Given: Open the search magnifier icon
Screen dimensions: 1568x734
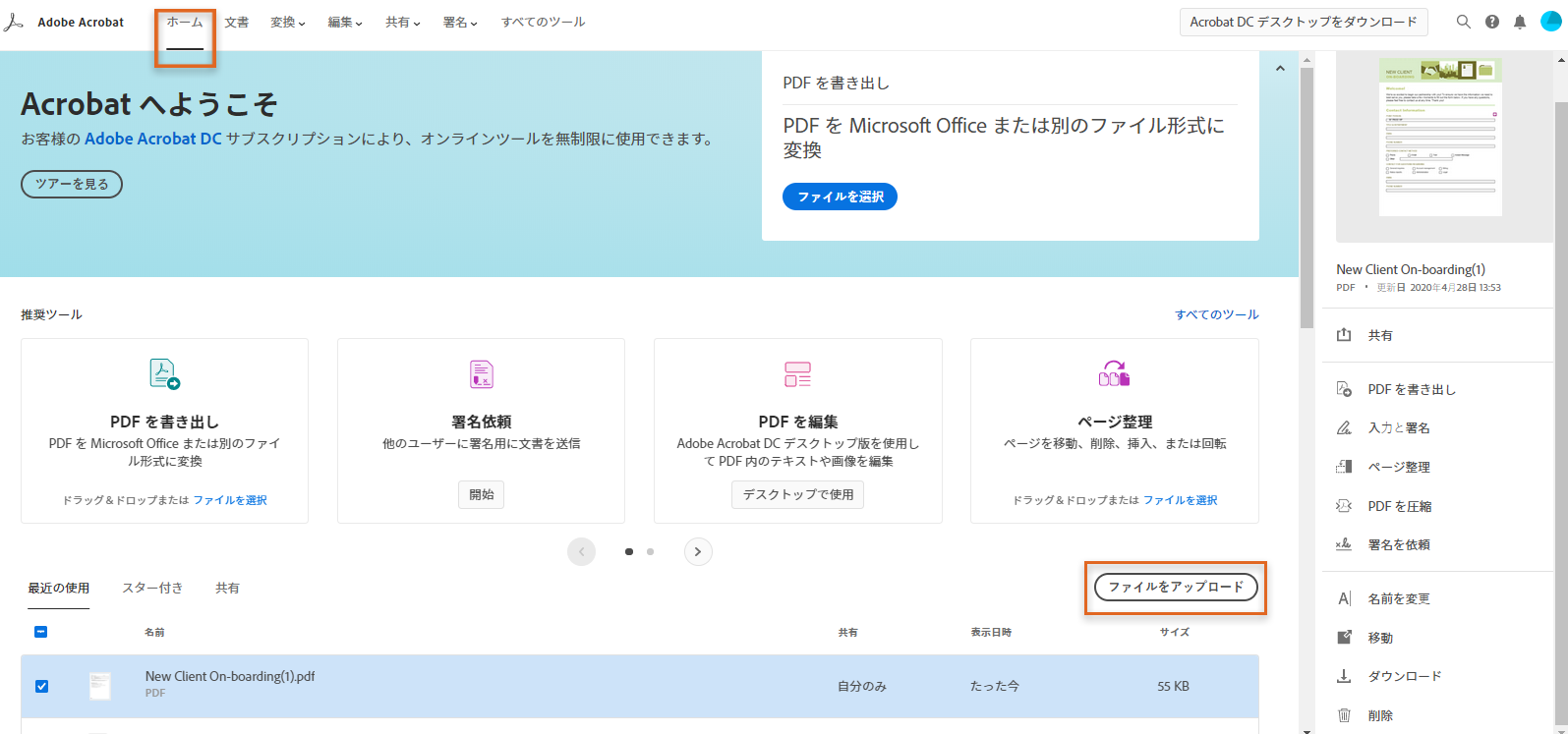Looking at the screenshot, I should pyautogui.click(x=1464, y=22).
